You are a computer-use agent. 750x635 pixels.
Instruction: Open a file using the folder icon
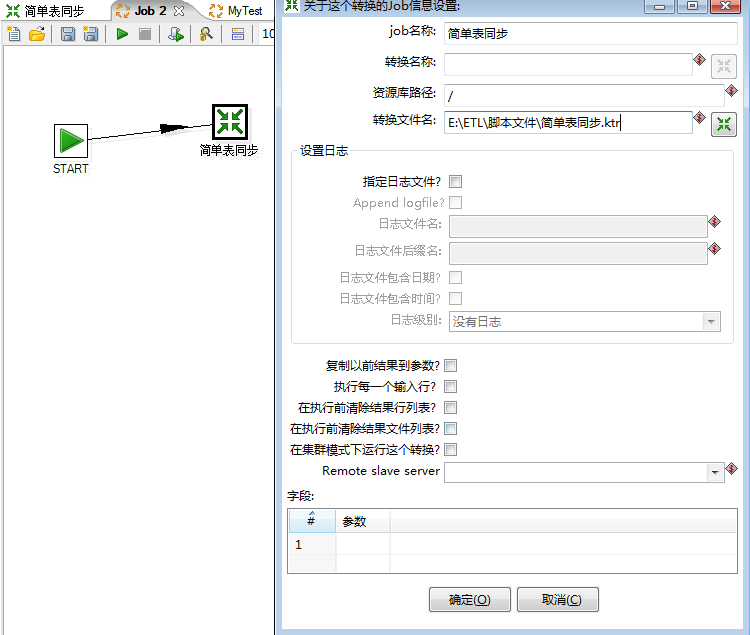[x=37, y=34]
